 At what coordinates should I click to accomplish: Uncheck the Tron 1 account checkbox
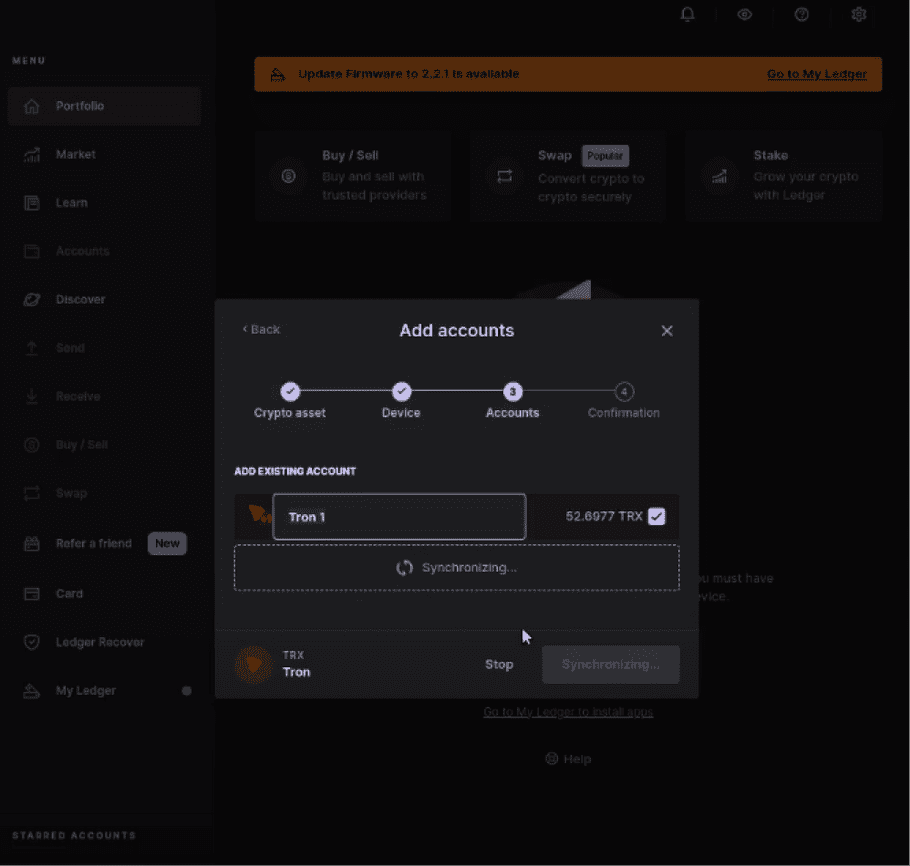[656, 517]
